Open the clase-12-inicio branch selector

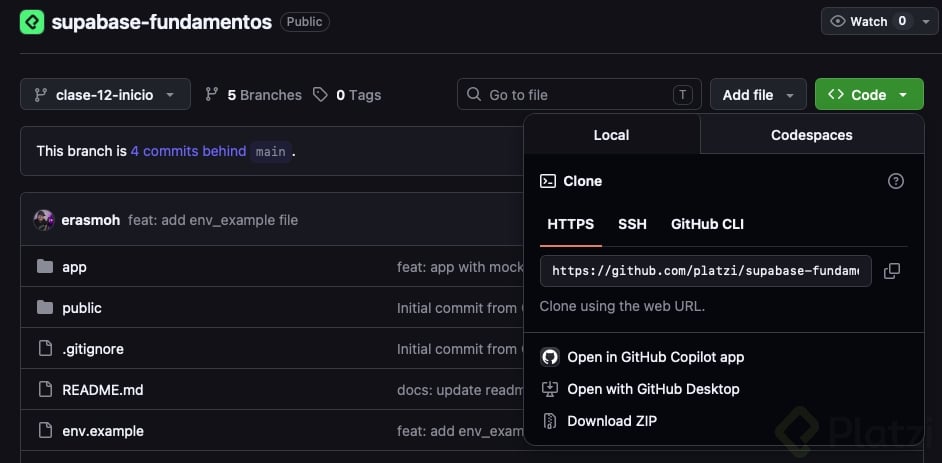click(105, 94)
